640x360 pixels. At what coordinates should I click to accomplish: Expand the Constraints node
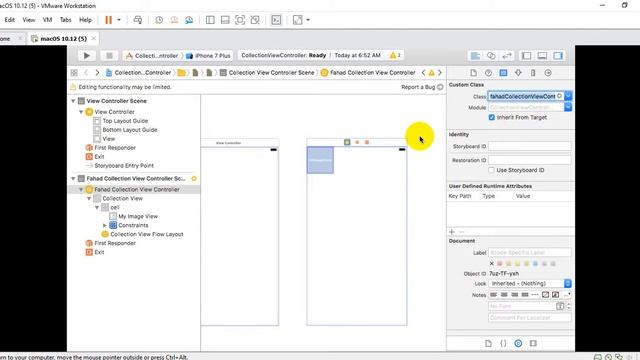pyautogui.click(x=105, y=225)
